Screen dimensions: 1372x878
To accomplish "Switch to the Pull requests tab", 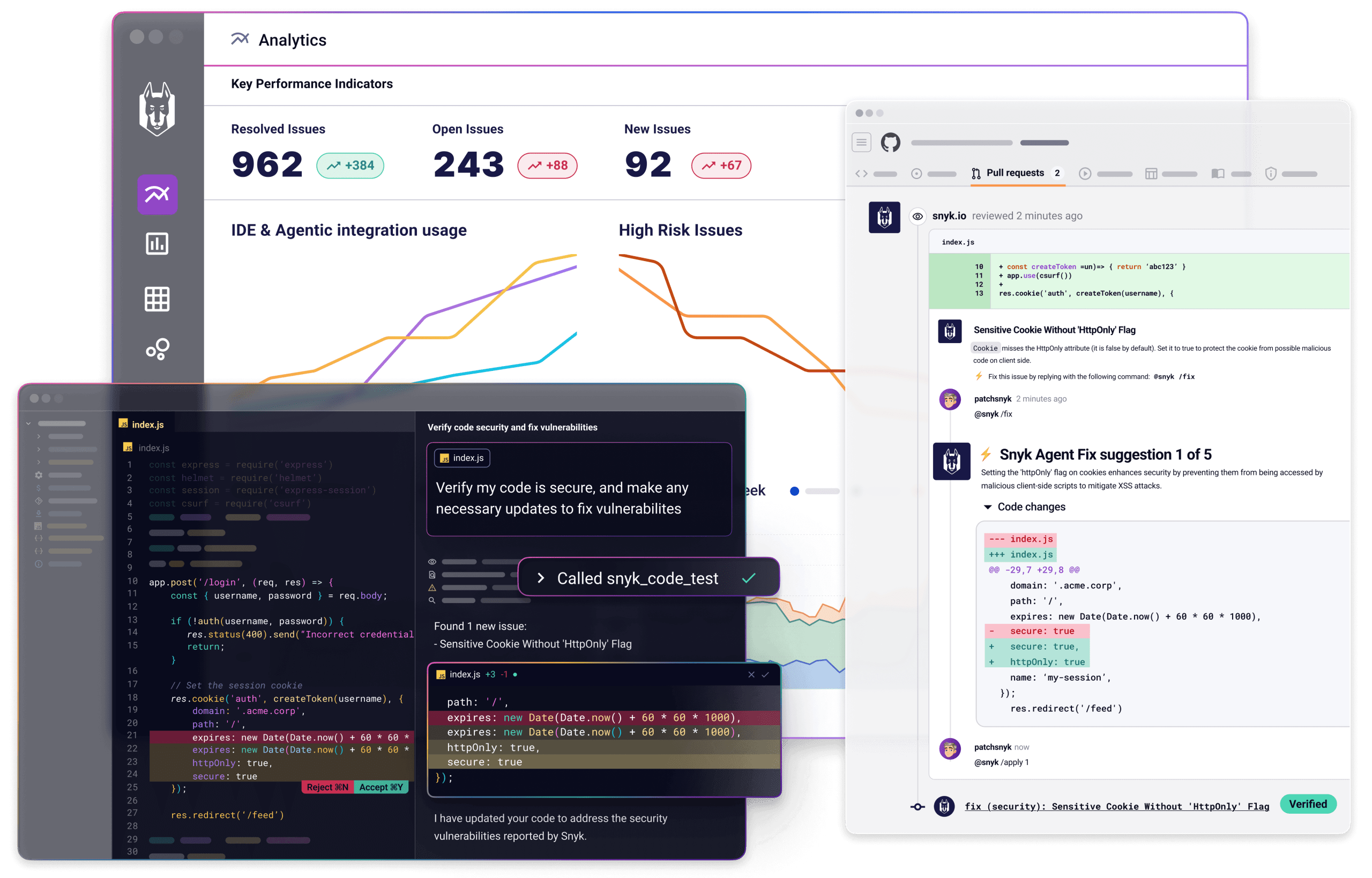I will [1015, 173].
